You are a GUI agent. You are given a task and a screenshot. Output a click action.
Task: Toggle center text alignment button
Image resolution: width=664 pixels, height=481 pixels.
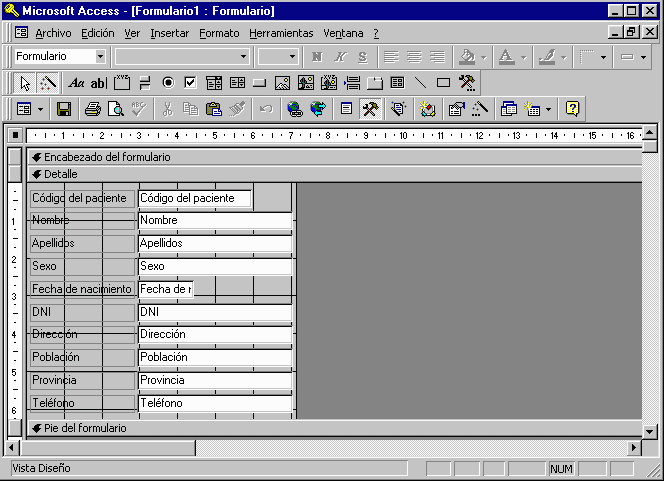pyautogui.click(x=414, y=57)
